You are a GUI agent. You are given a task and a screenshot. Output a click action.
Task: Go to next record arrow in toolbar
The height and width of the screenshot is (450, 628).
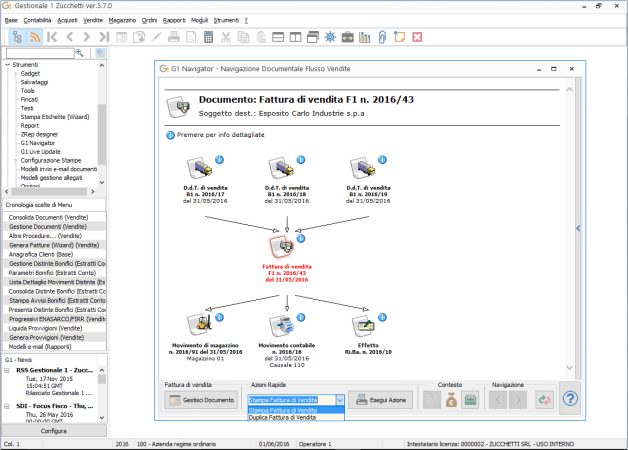point(87,37)
